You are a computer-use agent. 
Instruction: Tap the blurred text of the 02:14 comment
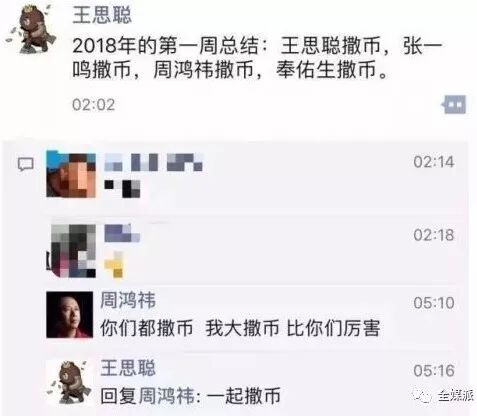pos(122,189)
